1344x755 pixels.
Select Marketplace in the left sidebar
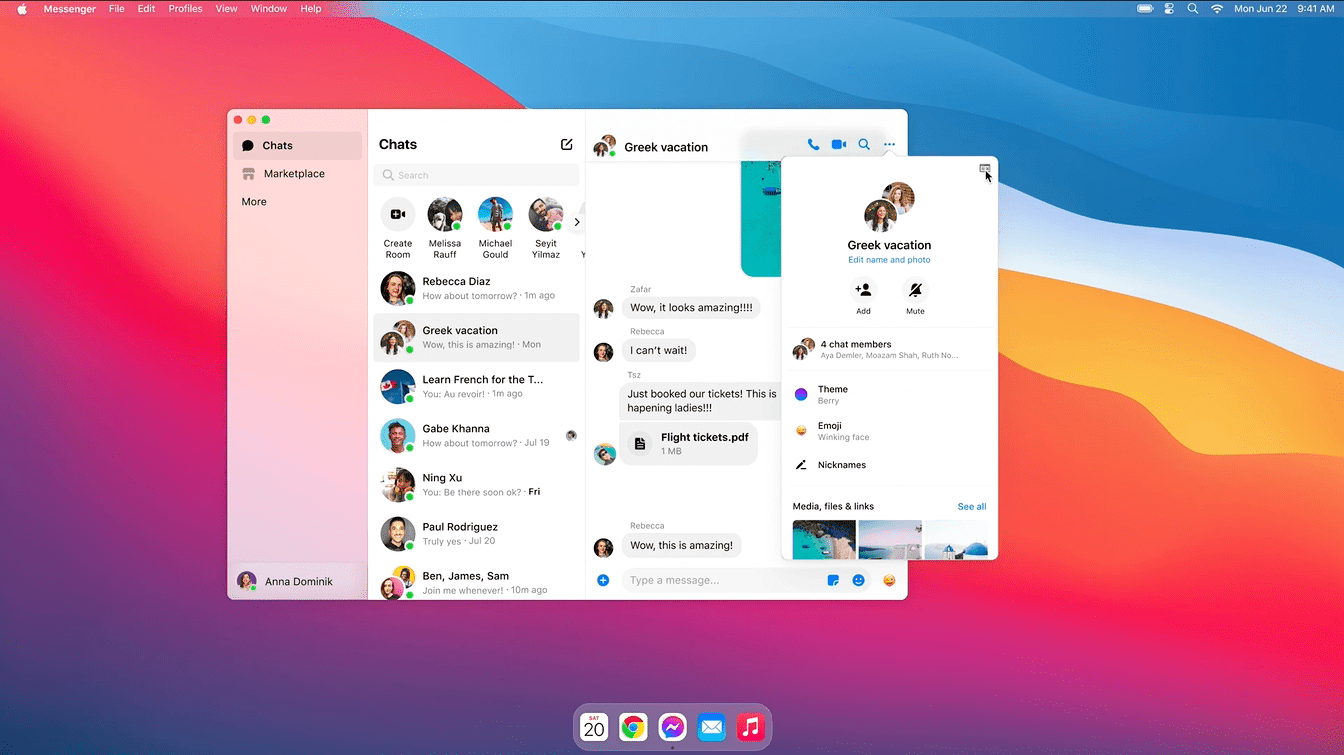pos(294,174)
